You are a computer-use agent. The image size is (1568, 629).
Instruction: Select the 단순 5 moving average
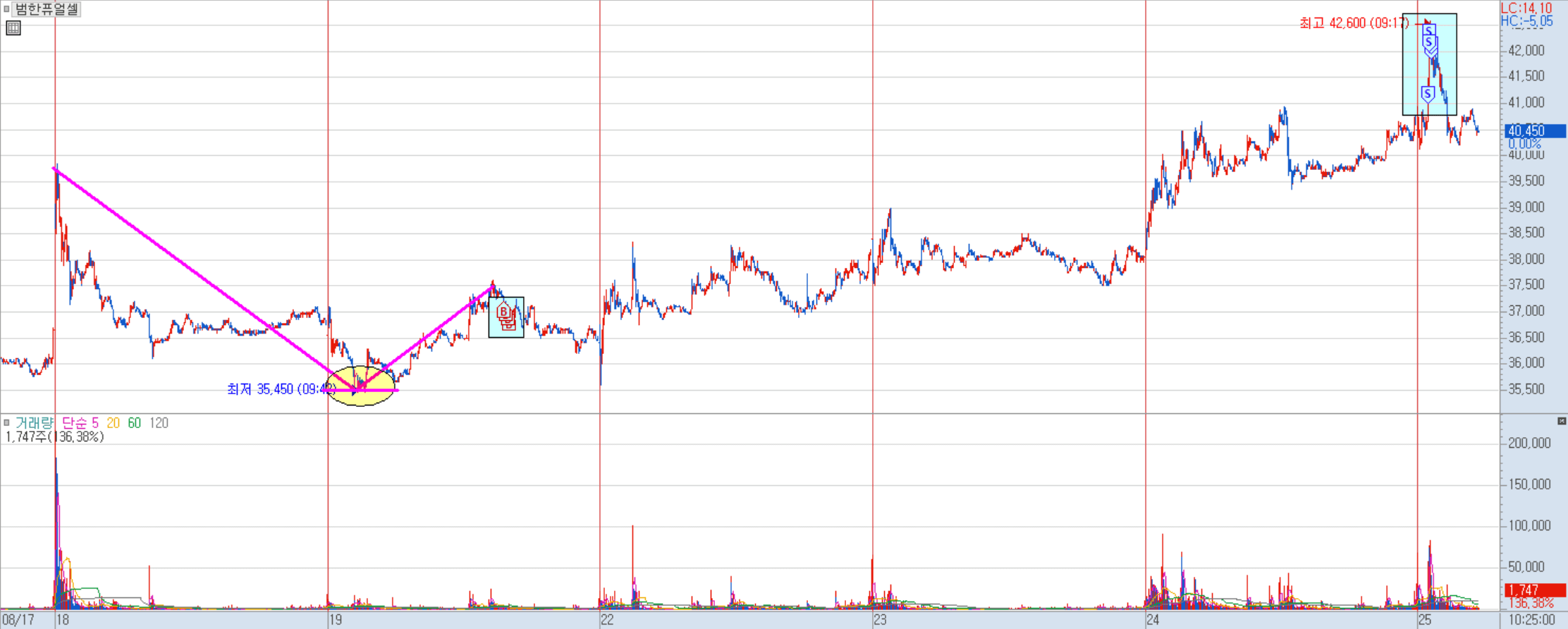coord(80,423)
